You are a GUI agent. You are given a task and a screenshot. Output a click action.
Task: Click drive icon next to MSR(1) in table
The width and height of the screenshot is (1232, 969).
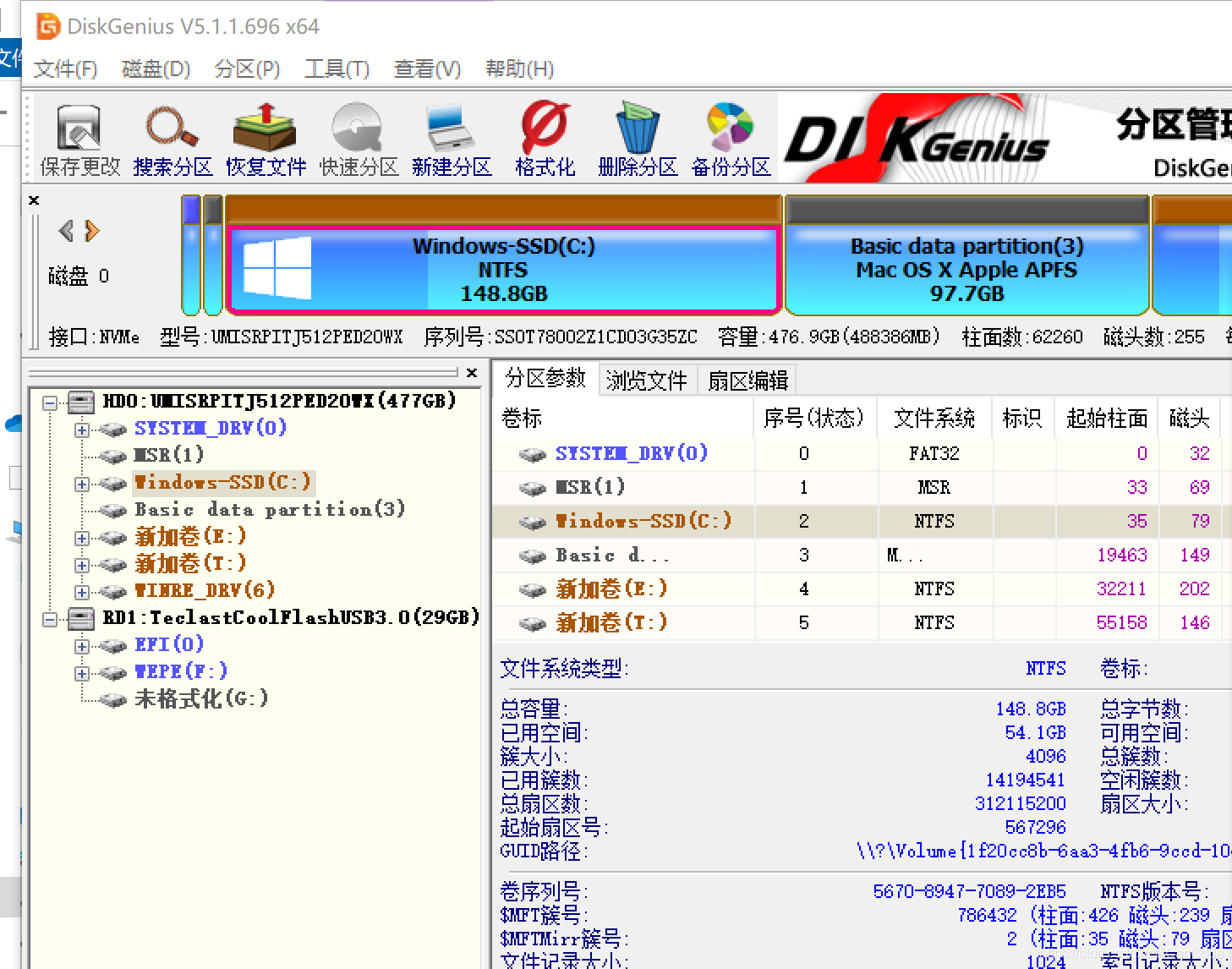[x=533, y=489]
